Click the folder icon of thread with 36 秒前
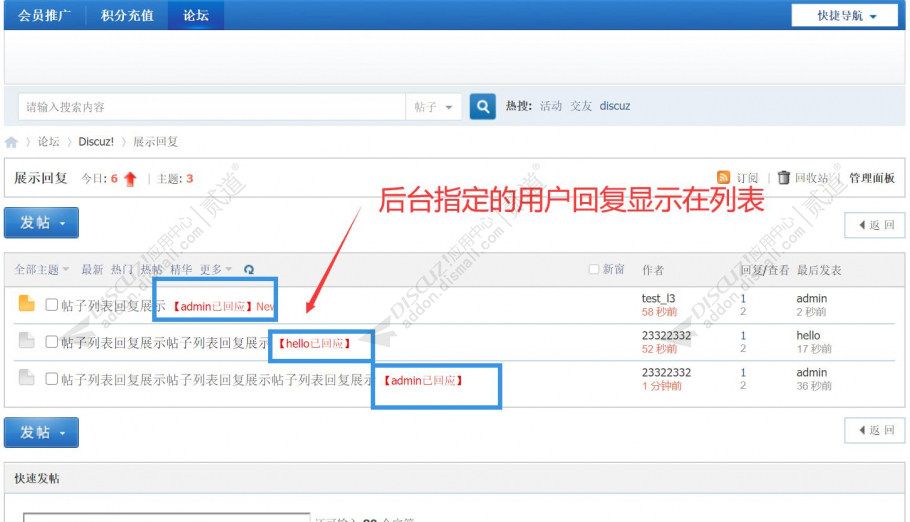Image resolution: width=910 pixels, height=522 pixels. coord(26,377)
